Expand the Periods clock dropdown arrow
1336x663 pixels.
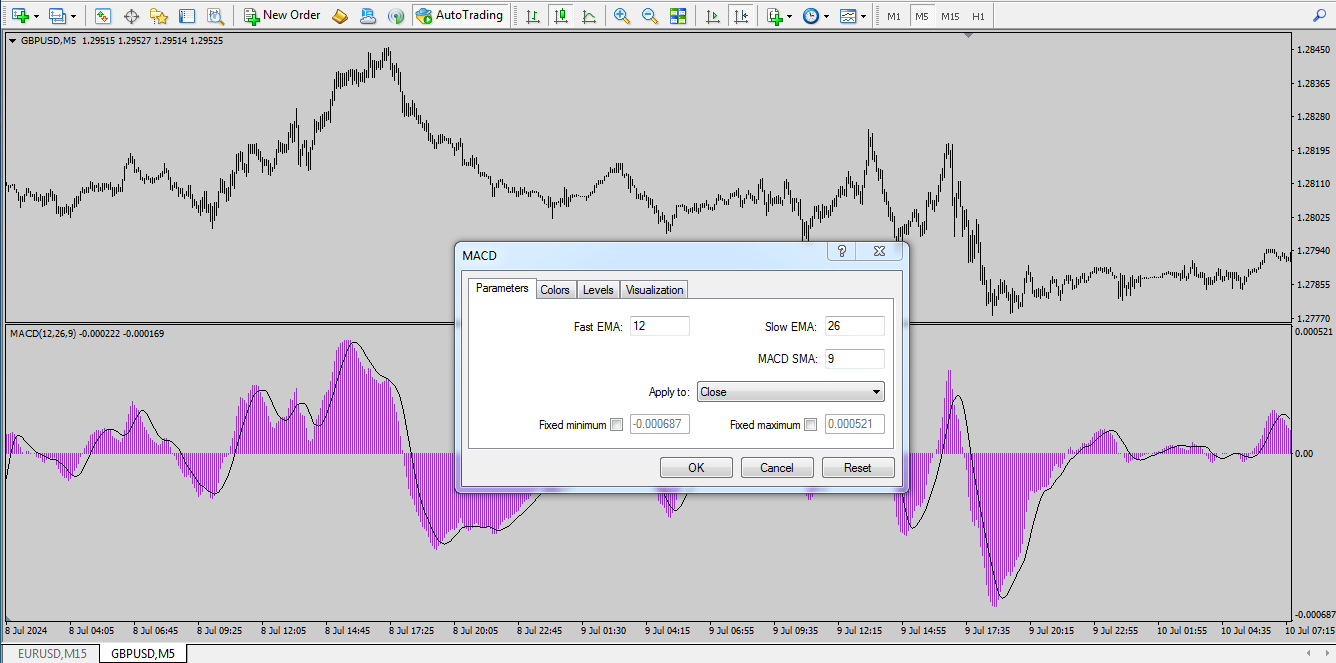(x=826, y=16)
